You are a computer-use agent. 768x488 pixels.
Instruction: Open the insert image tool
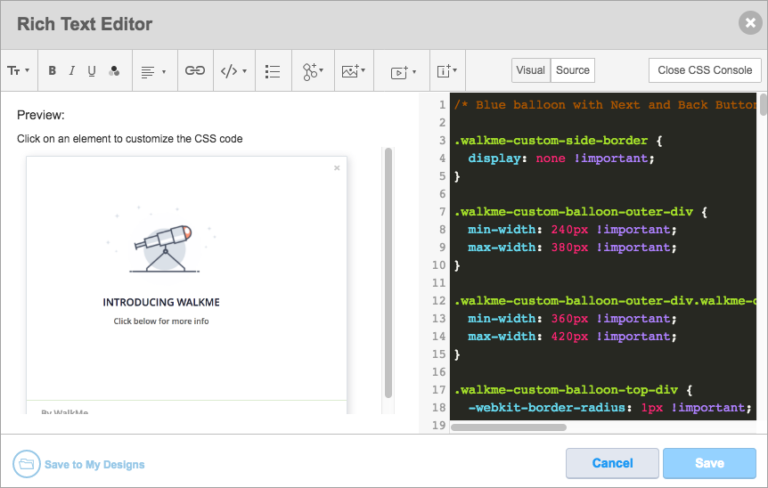350,72
